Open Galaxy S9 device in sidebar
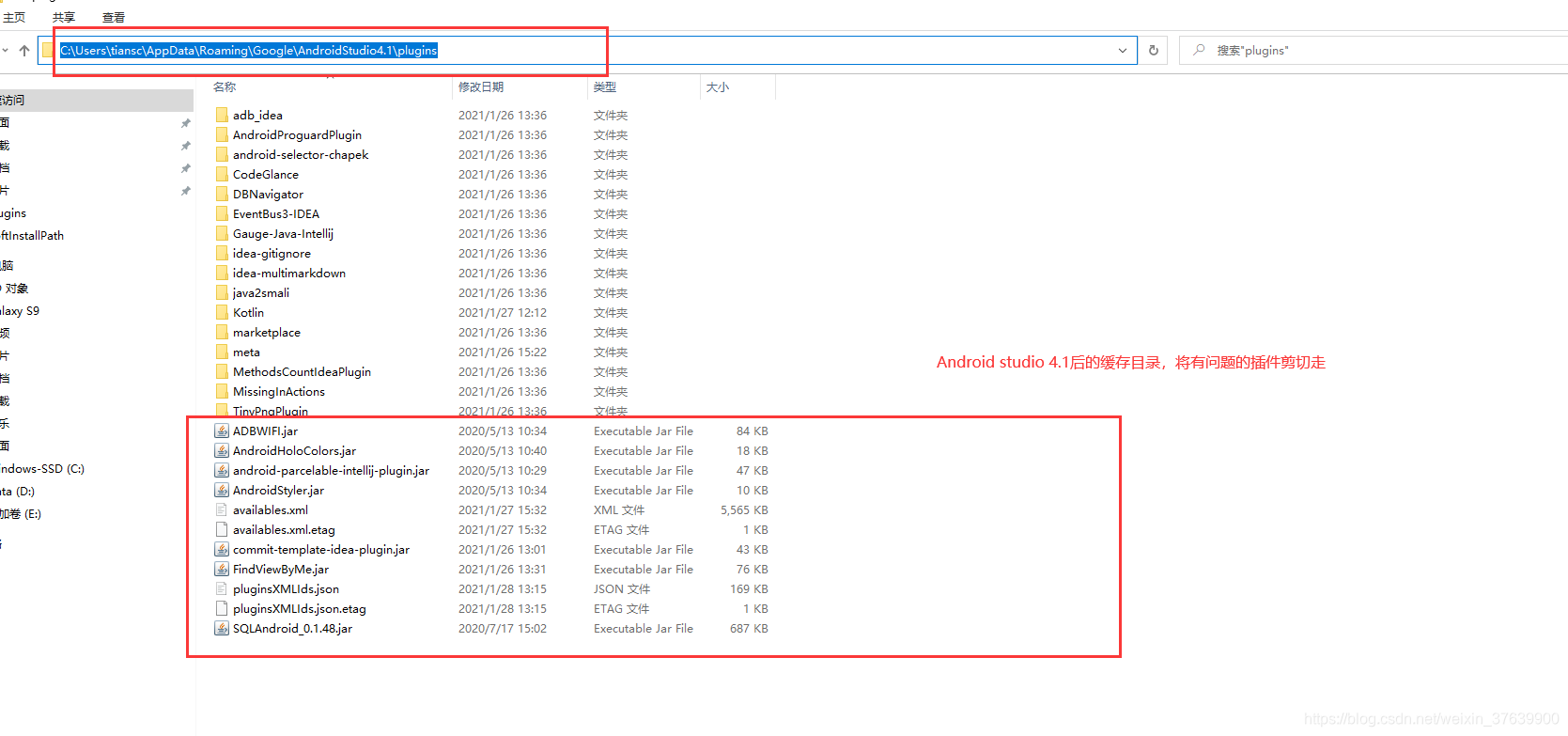Viewport: 1568px width, 736px height. tap(20, 310)
